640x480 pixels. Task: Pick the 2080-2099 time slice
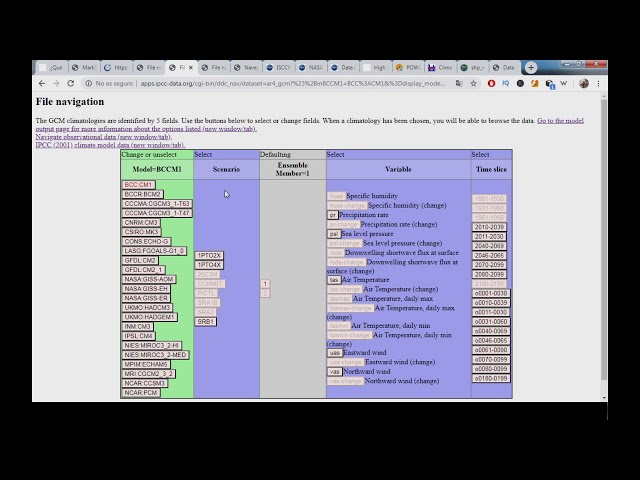click(489, 274)
